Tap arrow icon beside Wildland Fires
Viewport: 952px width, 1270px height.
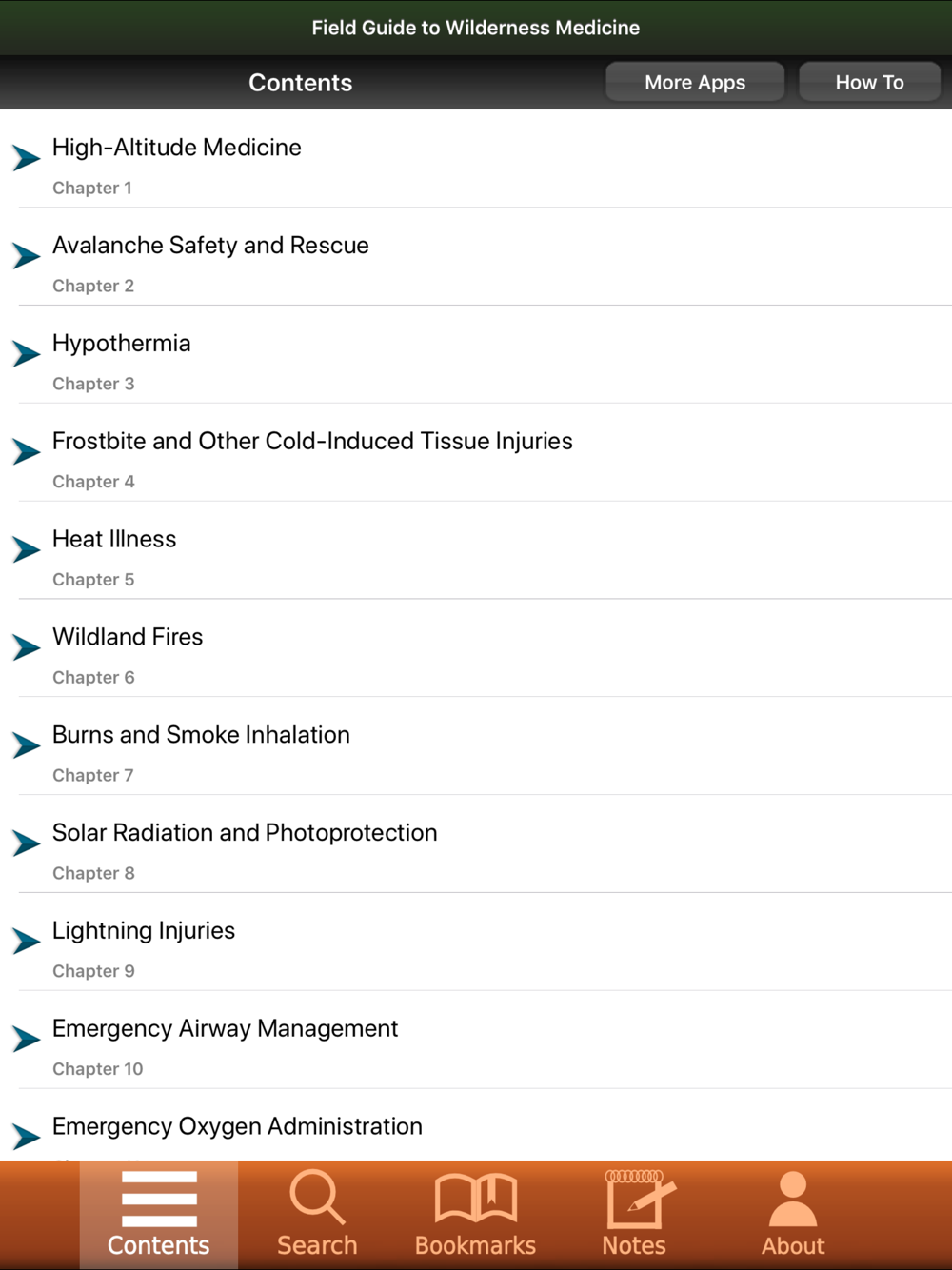[x=27, y=647]
